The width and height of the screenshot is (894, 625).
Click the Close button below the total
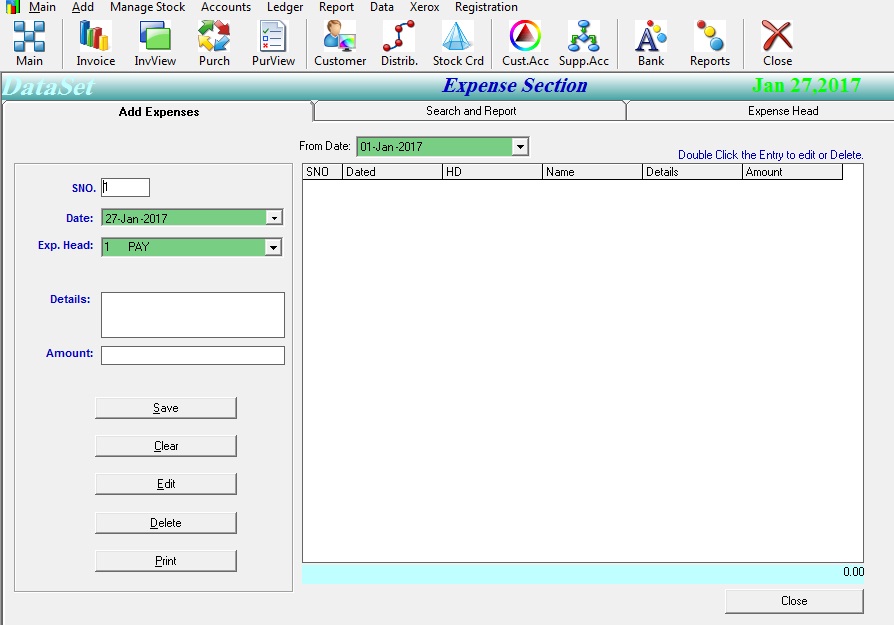click(794, 601)
